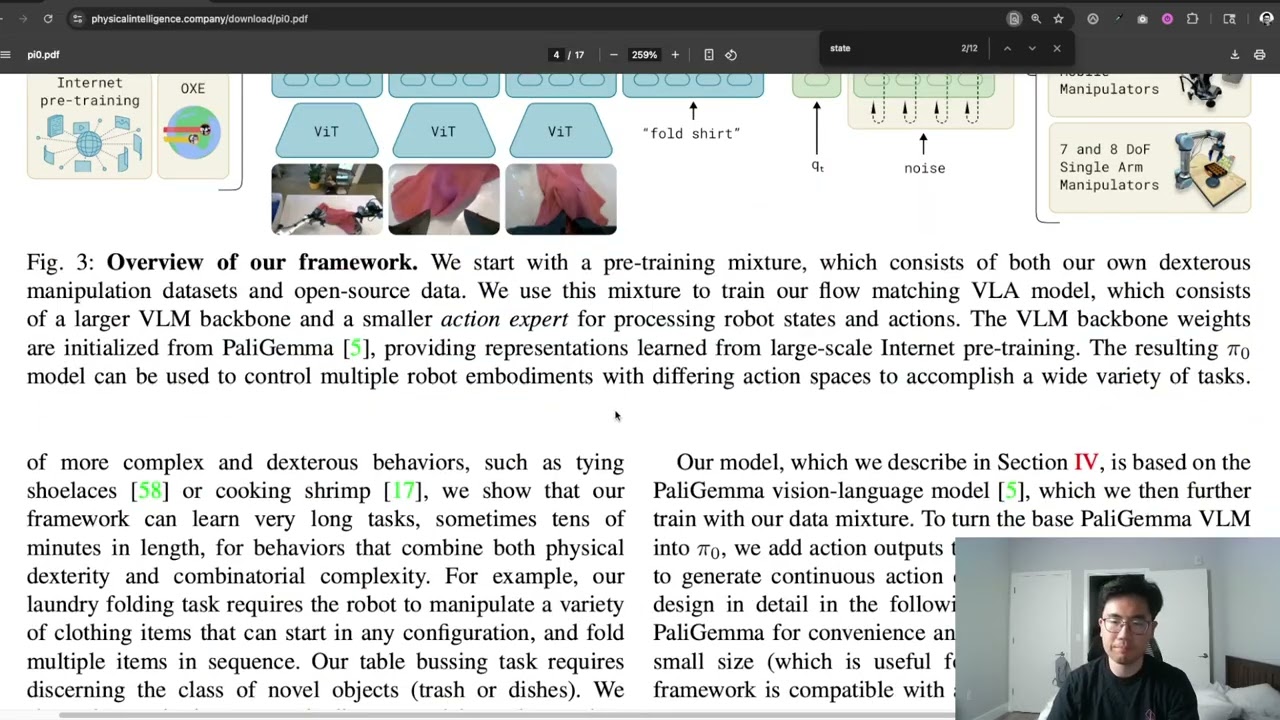Focus the find box containing 'state'
The width and height of the screenshot is (1280, 720).
(x=889, y=48)
